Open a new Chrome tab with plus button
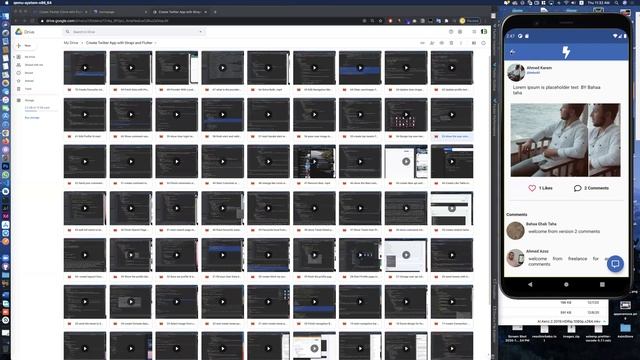640x360 pixels. click(215, 12)
